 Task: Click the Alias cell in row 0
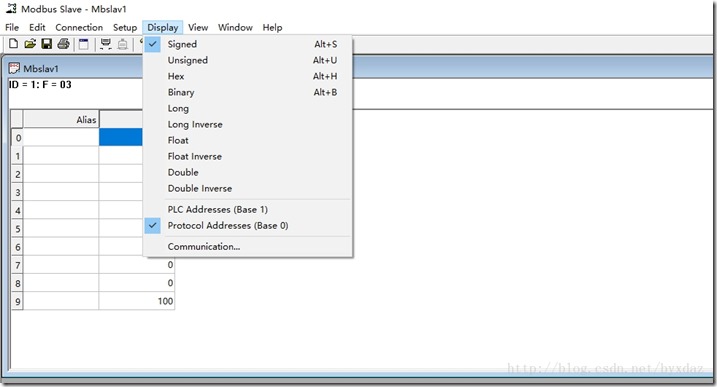[61, 137]
